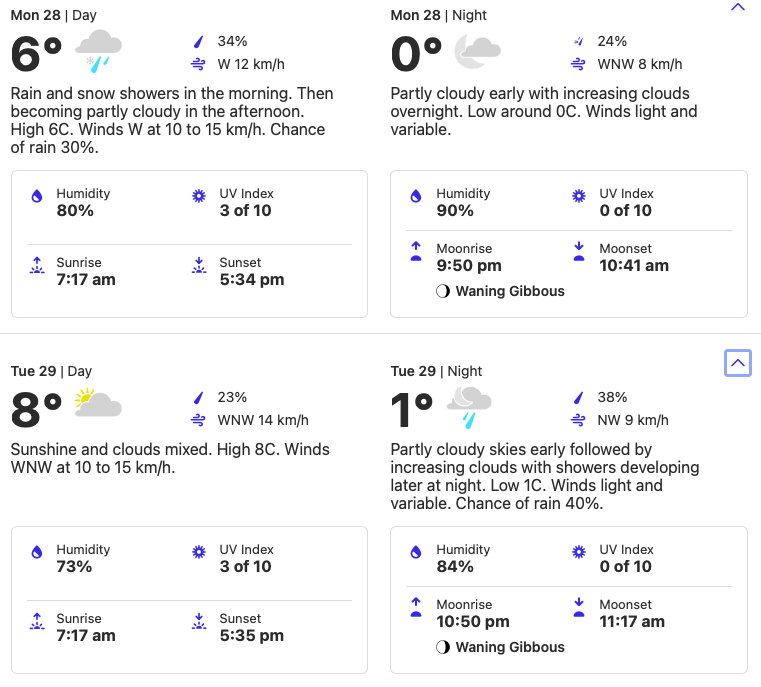Viewport: 761px width, 687px height.
Task: Click the Mon 28 day rain-snow weather icon
Action: (99, 50)
